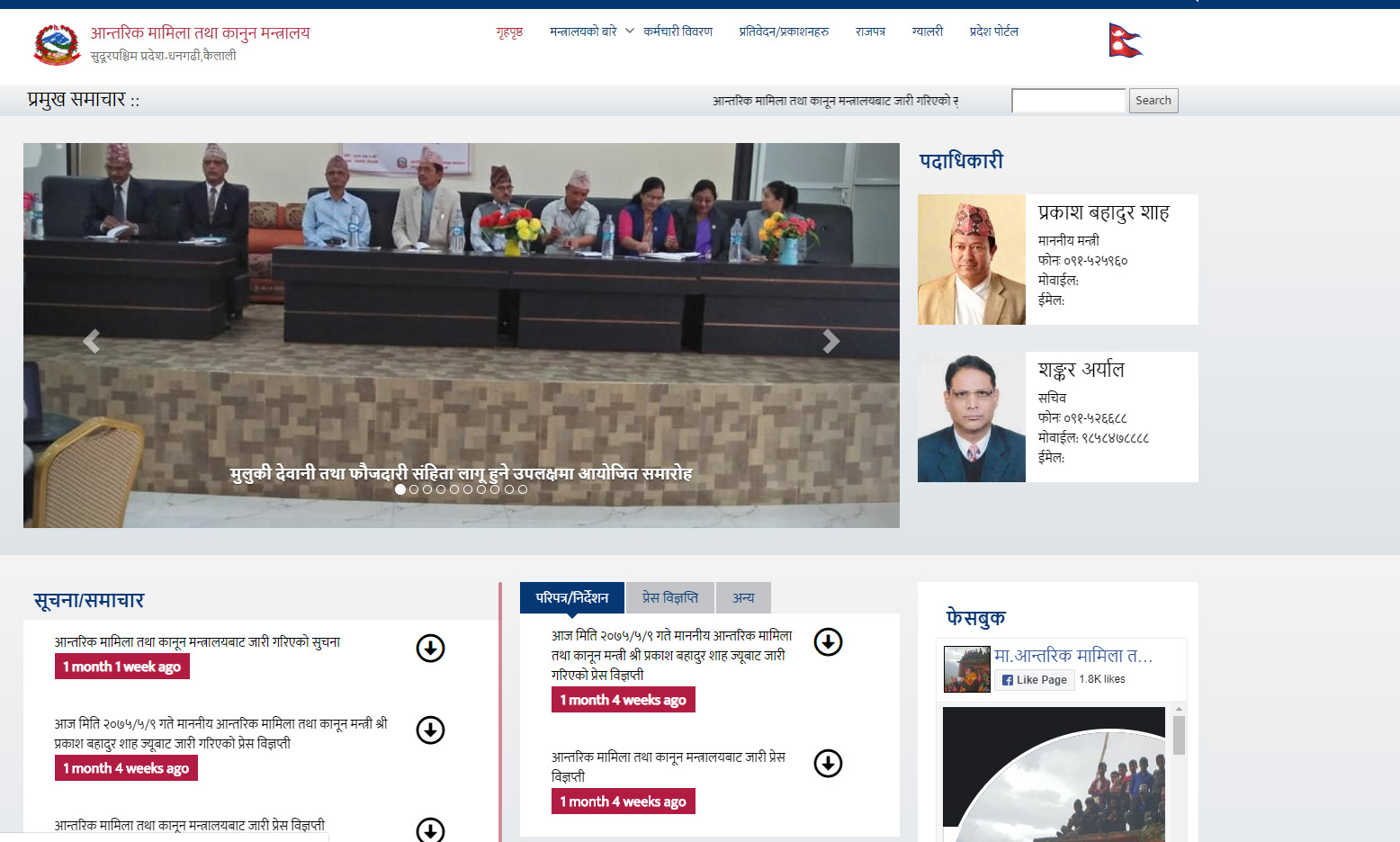Download the second परिपत्र/निर्देशन item
The height and width of the screenshot is (842, 1400).
pyautogui.click(x=828, y=763)
